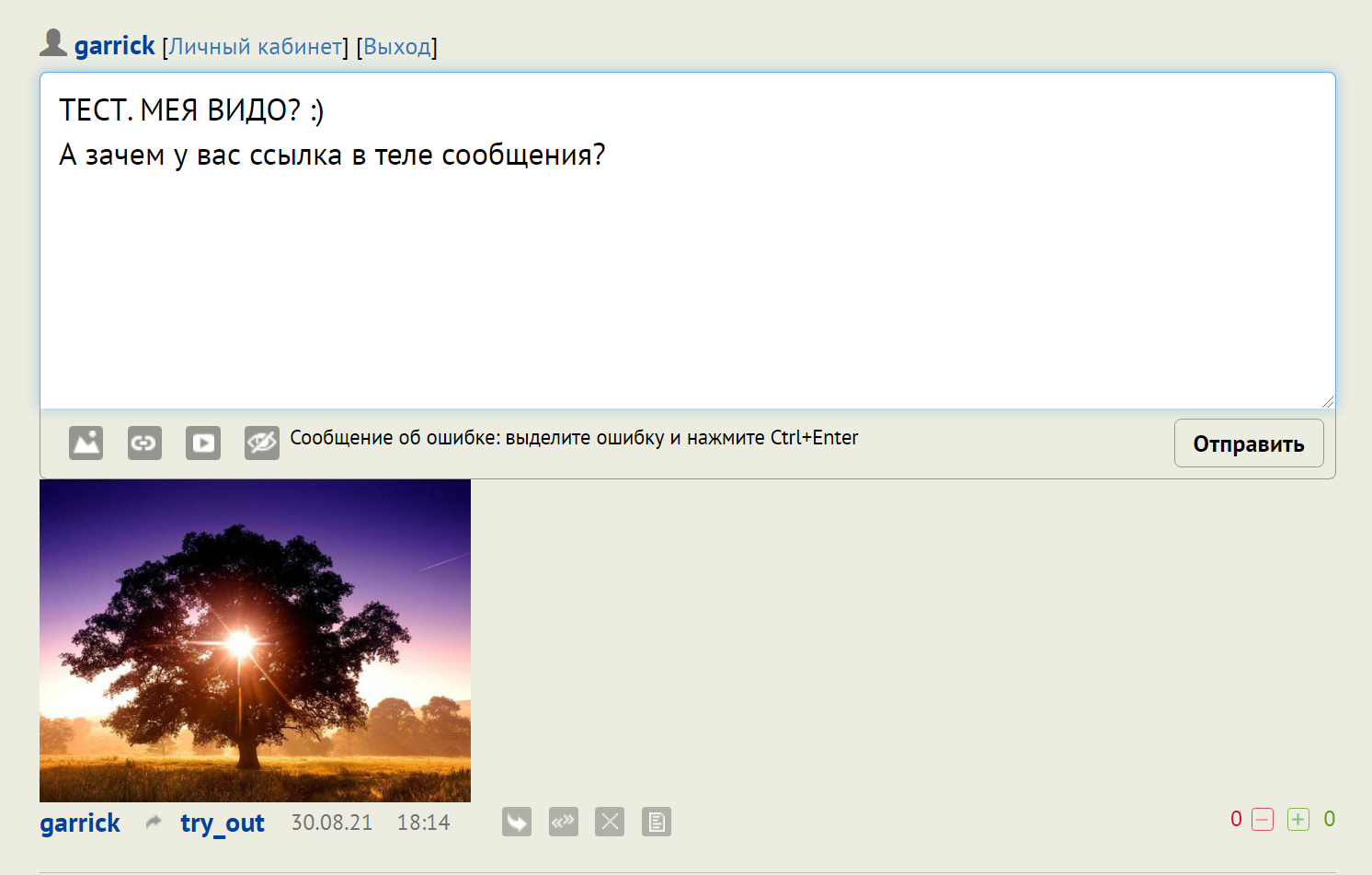This screenshot has height=875, width=1372.
Task: Open the Личный кабинет link
Action: [x=256, y=47]
